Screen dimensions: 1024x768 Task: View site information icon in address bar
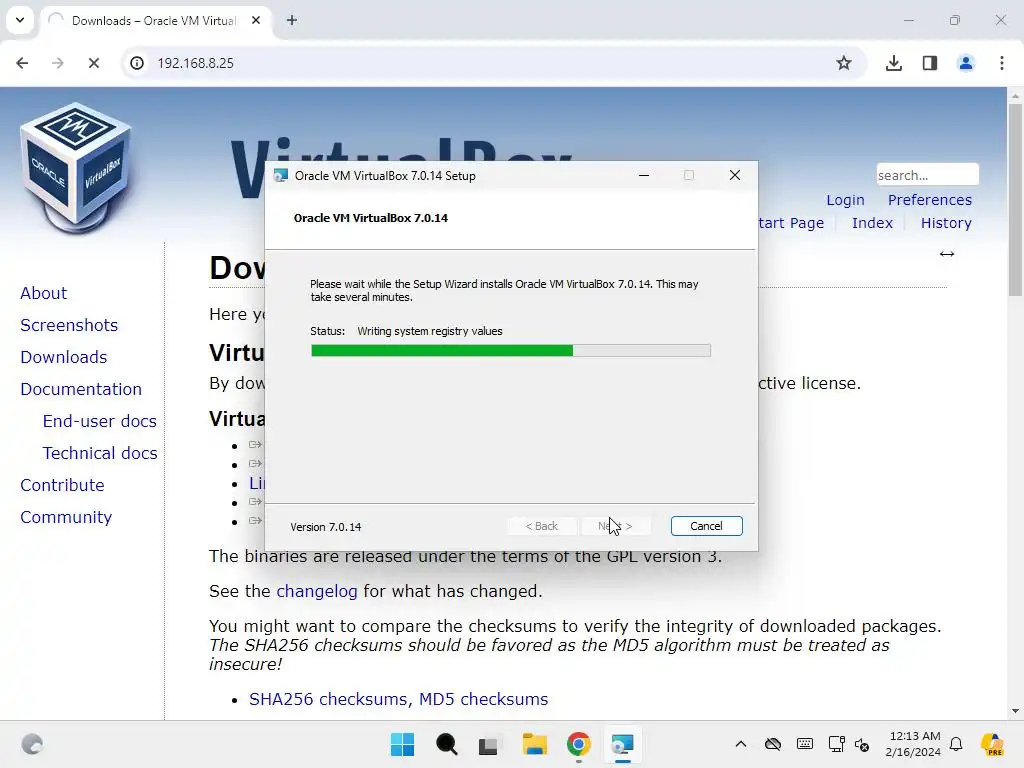[137, 63]
